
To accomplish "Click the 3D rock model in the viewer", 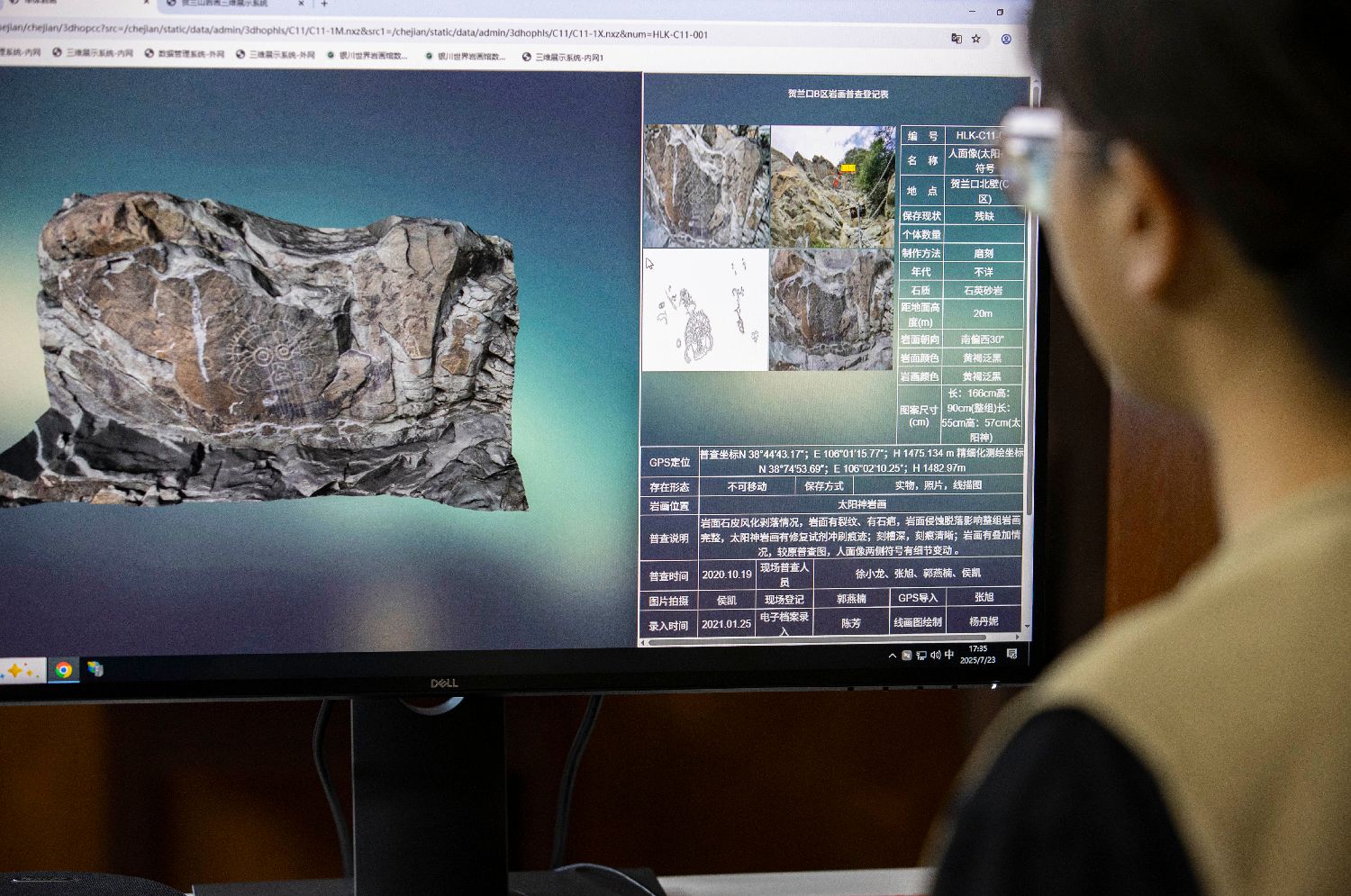I will 270,351.
